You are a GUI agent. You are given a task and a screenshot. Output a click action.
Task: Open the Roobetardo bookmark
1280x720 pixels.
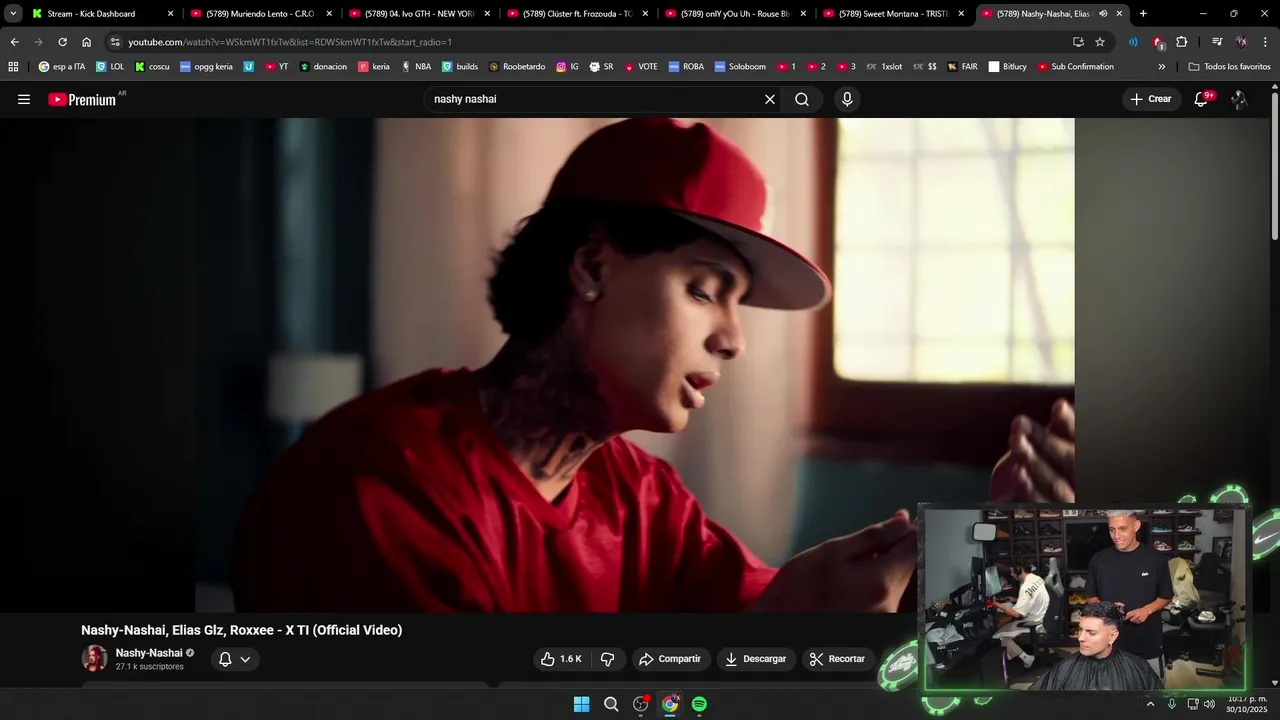[x=517, y=67]
